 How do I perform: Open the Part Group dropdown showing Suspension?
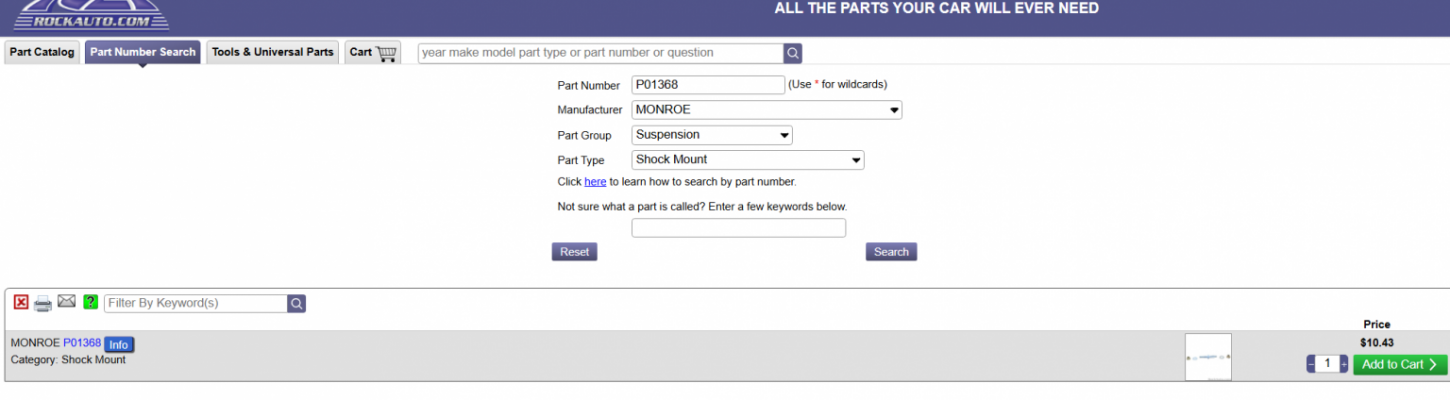click(712, 135)
